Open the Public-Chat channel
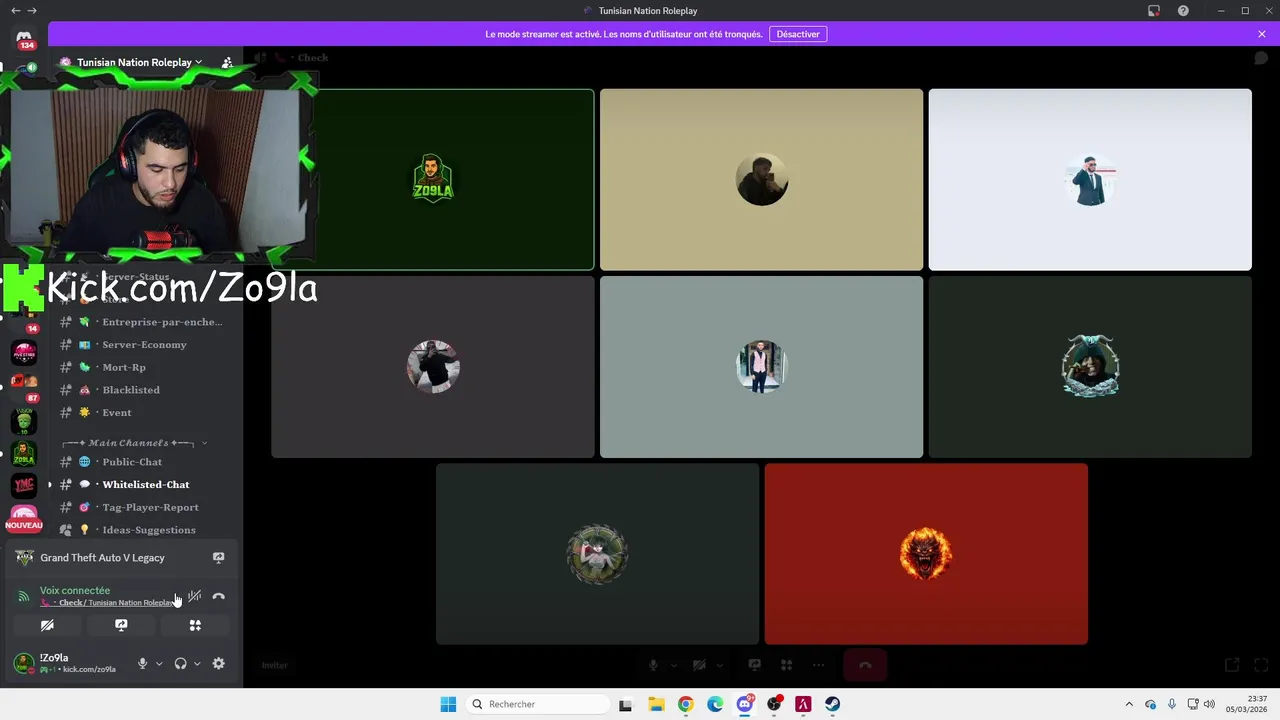Image resolution: width=1280 pixels, height=720 pixels. [144, 462]
